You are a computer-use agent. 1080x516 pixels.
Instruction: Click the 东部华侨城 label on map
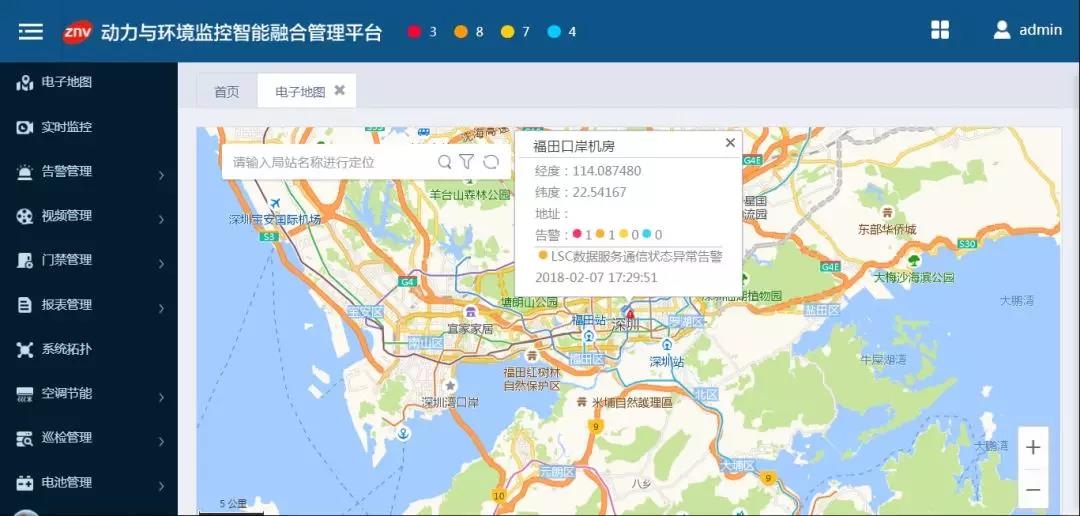[x=887, y=229]
